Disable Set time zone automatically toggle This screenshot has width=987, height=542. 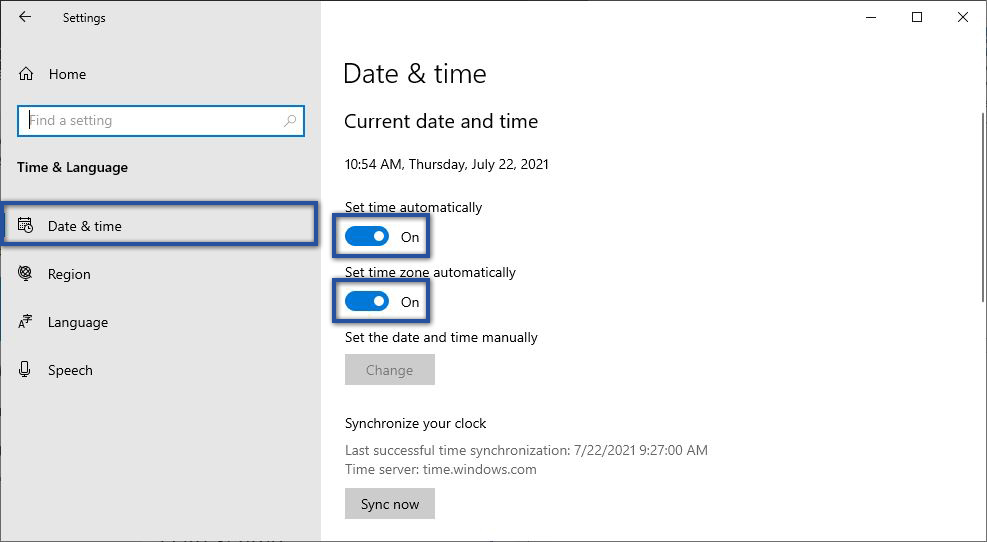tap(367, 302)
